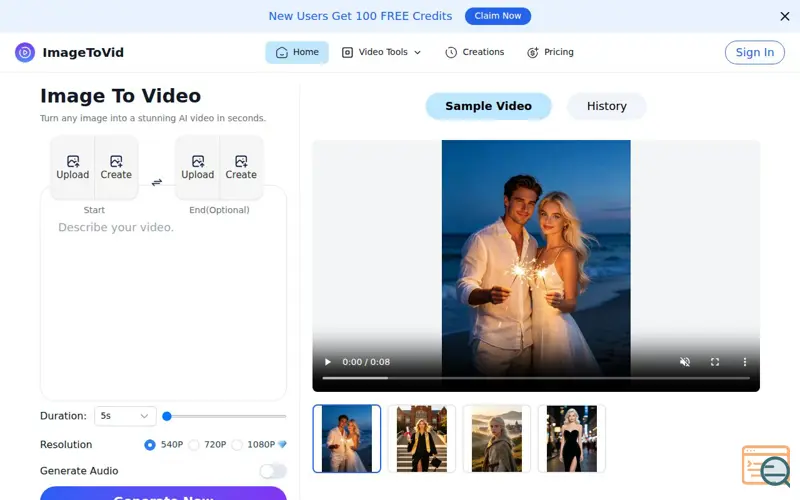
Task: Select the 540P resolution
Action: (150, 445)
